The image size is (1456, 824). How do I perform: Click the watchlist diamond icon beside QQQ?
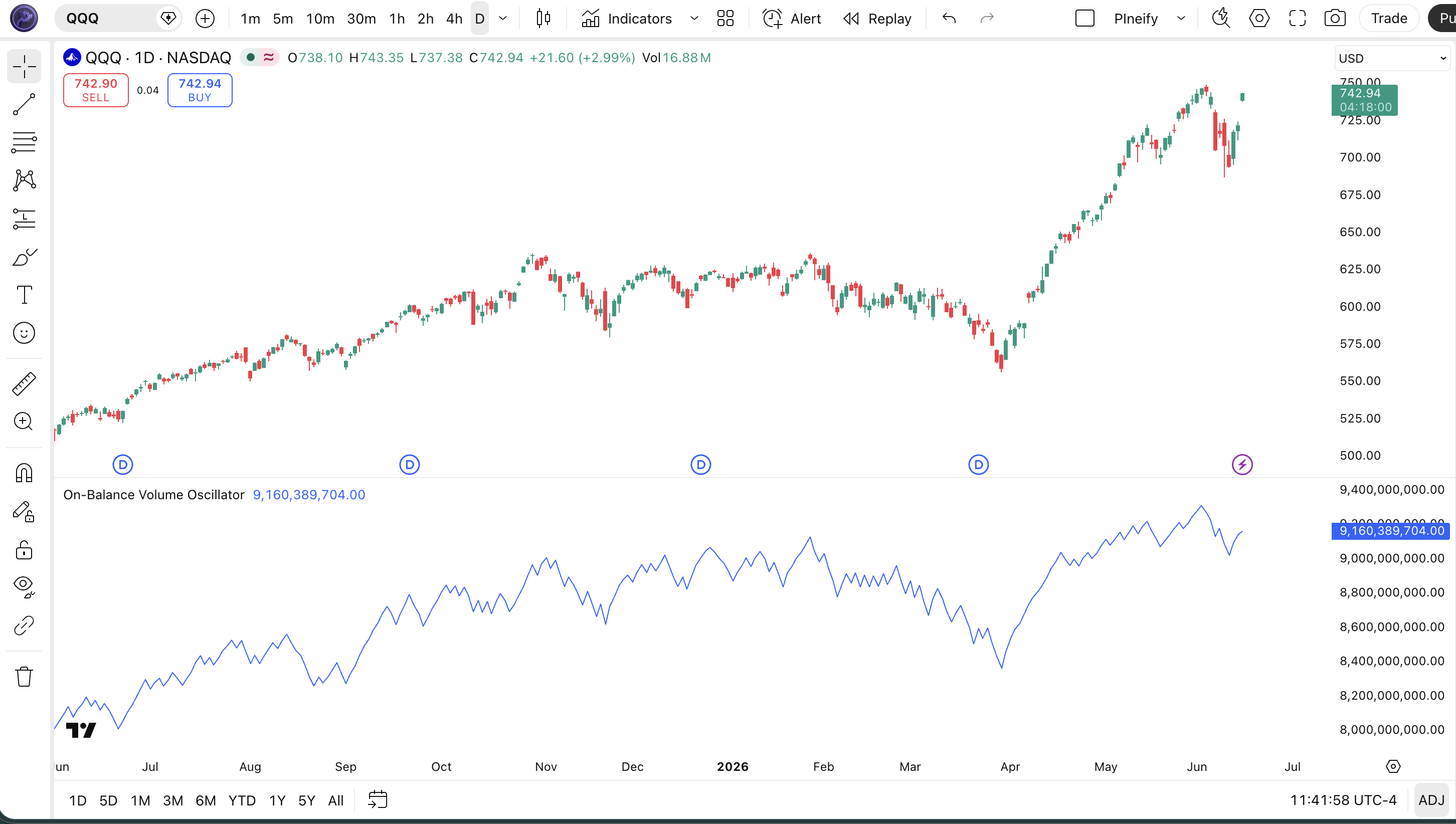(168, 19)
